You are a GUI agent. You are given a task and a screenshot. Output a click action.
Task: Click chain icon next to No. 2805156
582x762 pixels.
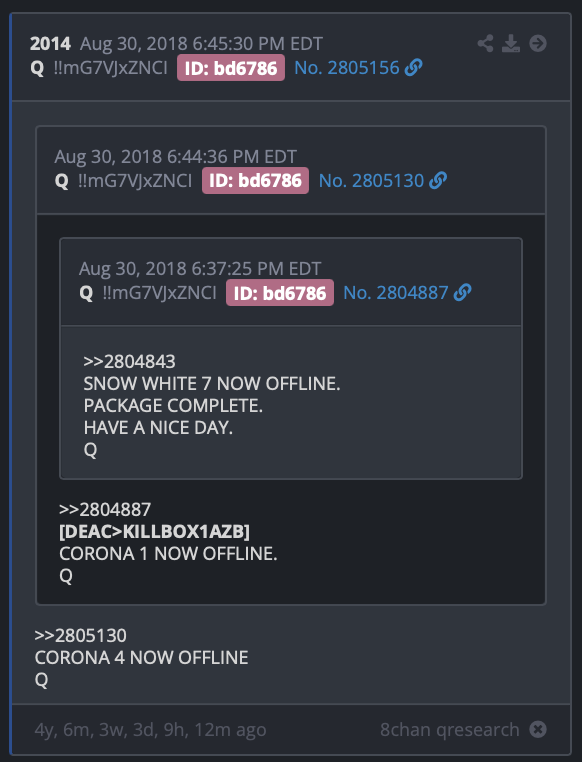(413, 68)
